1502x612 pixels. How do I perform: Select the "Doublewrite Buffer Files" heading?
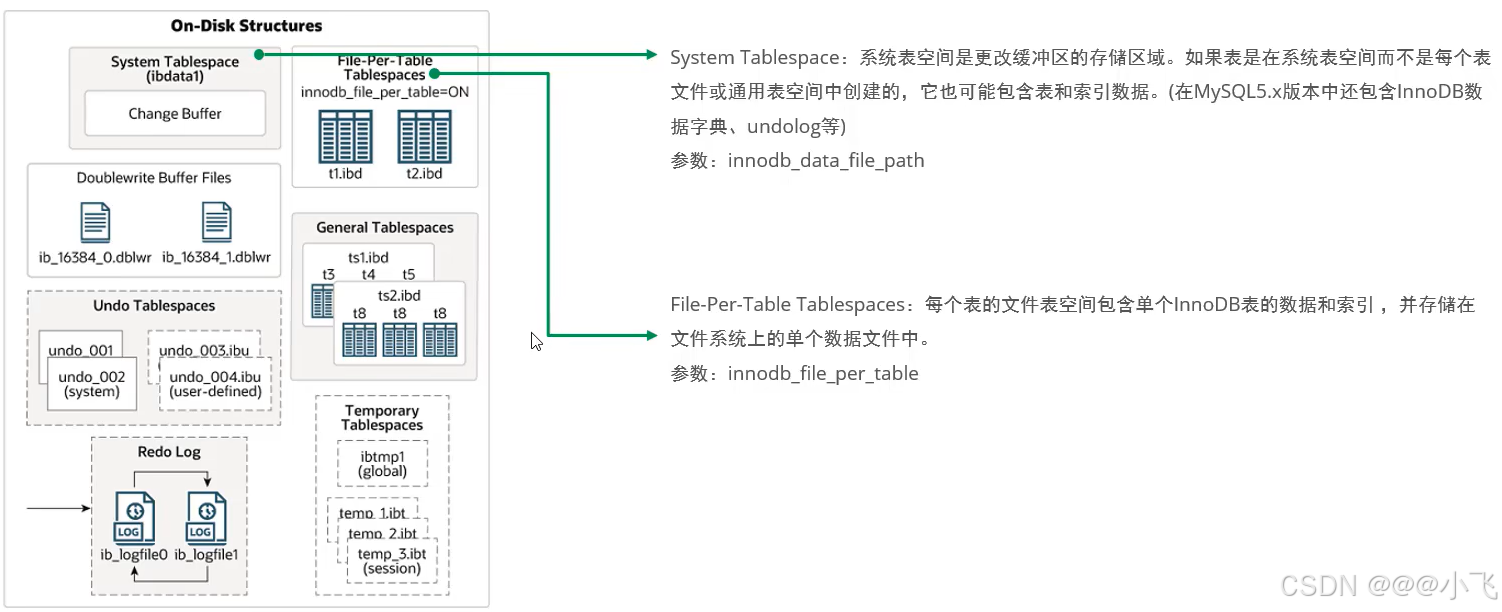pos(154,178)
